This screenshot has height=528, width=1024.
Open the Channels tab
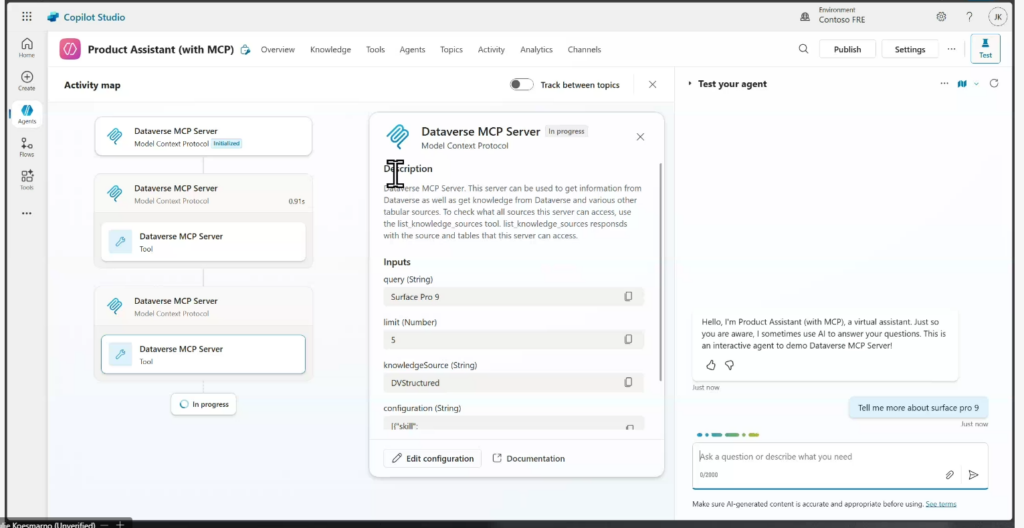(584, 50)
